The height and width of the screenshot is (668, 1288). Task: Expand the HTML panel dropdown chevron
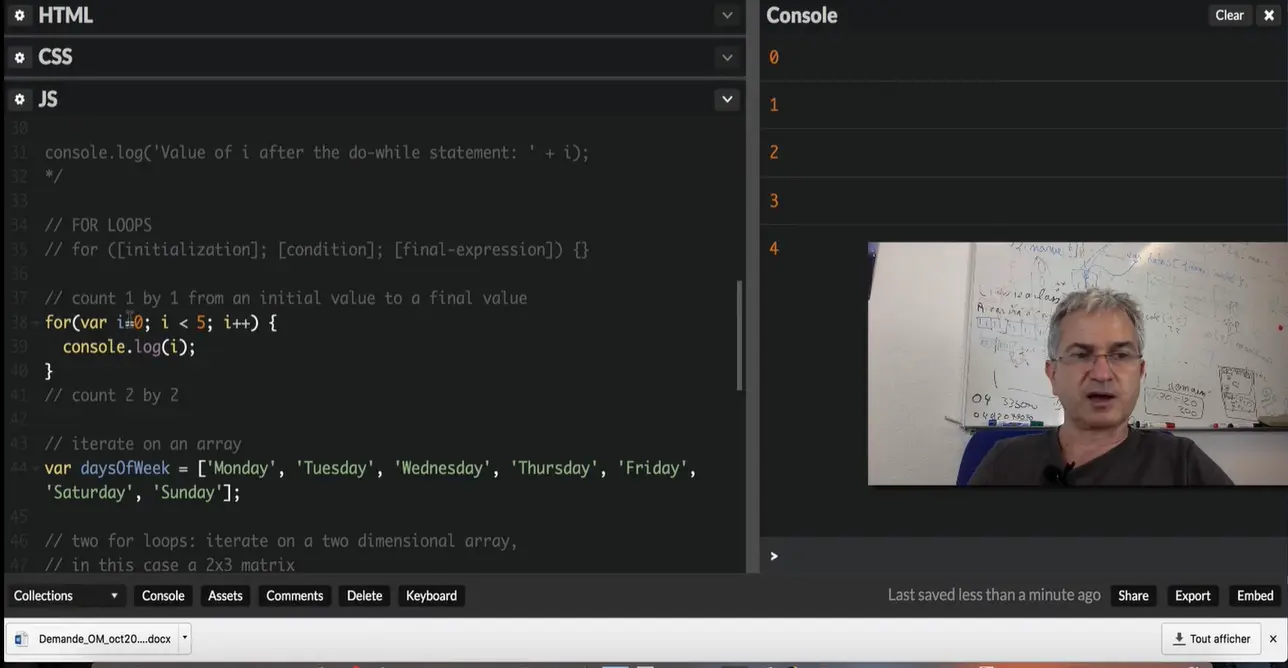coord(727,16)
